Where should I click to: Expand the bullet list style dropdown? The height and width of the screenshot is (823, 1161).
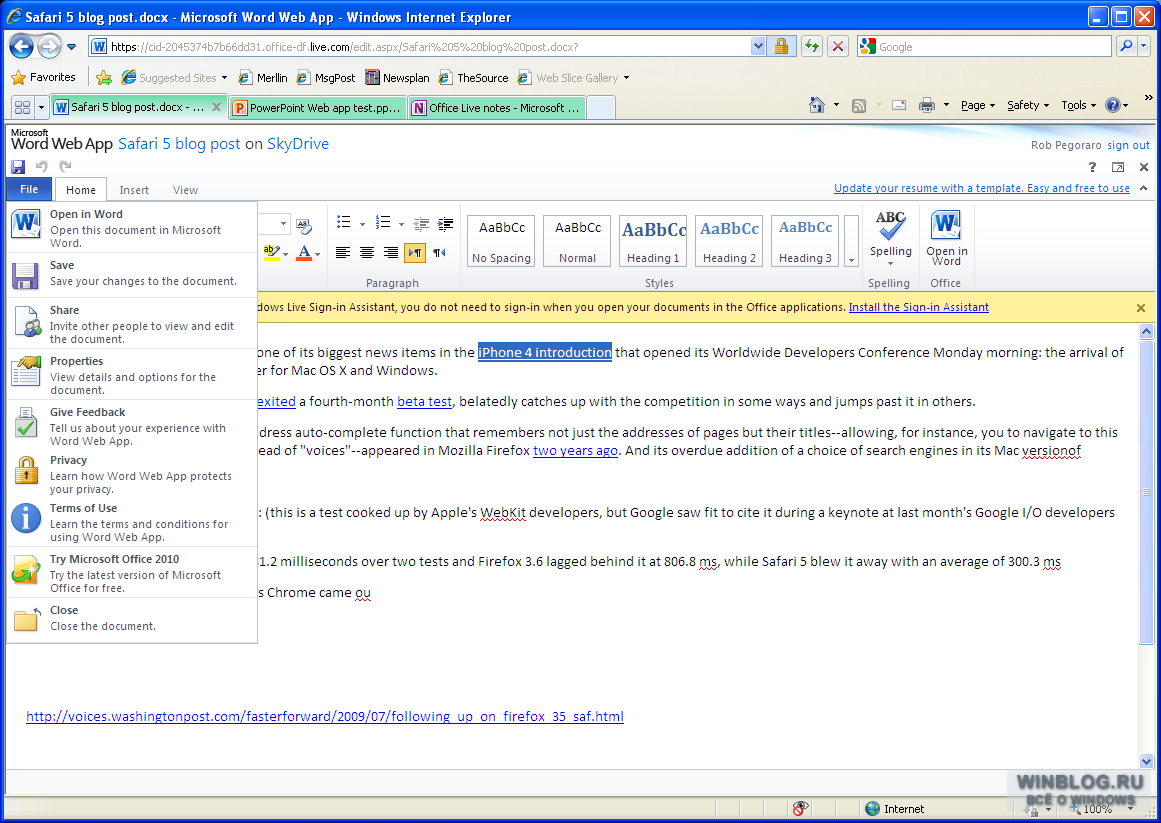[362, 224]
